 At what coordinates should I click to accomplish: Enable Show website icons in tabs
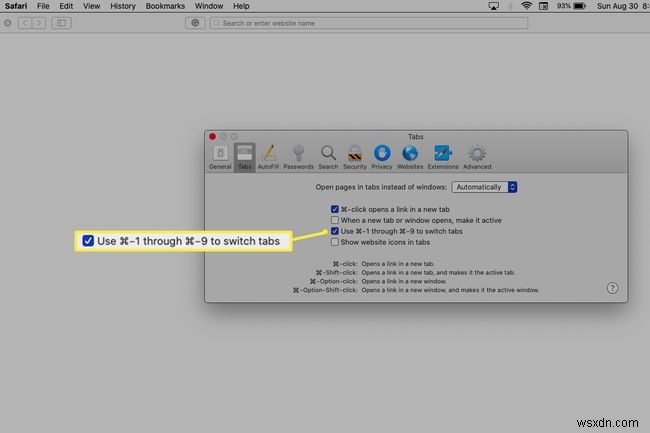click(335, 242)
